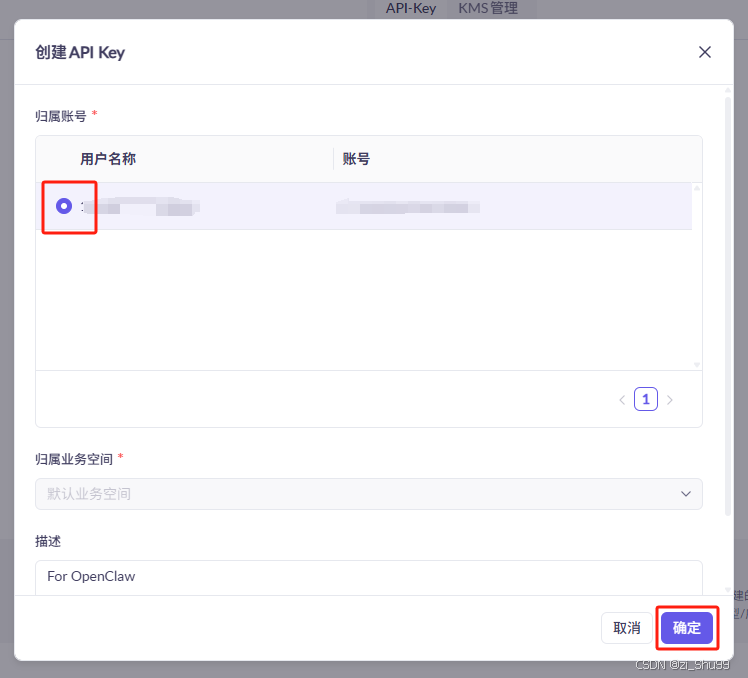748x678 pixels.
Task: Click the 取消 button
Action: [626, 627]
